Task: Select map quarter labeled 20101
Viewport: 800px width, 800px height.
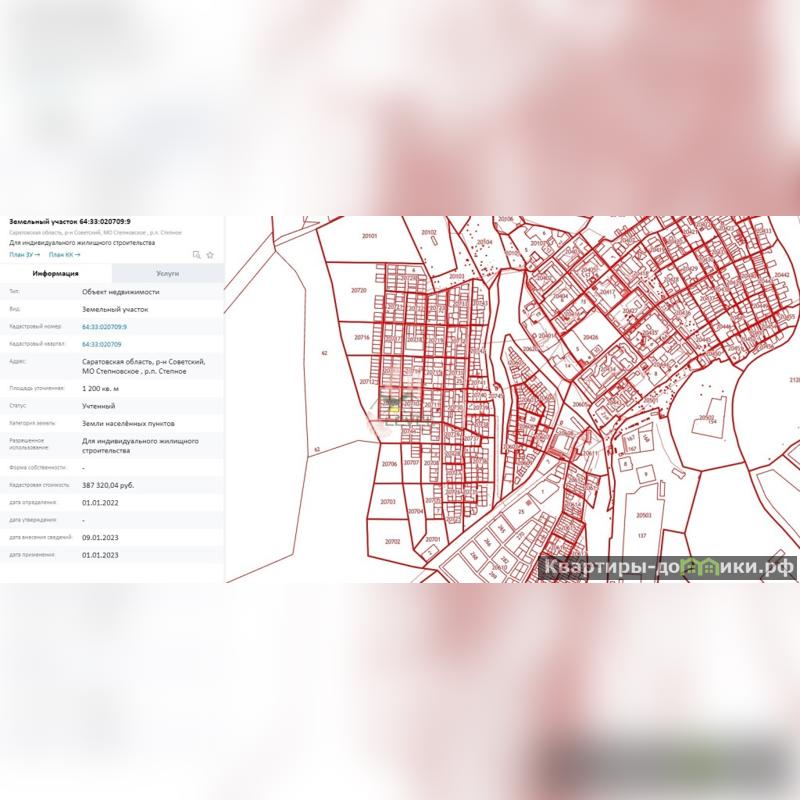Action: pos(369,237)
